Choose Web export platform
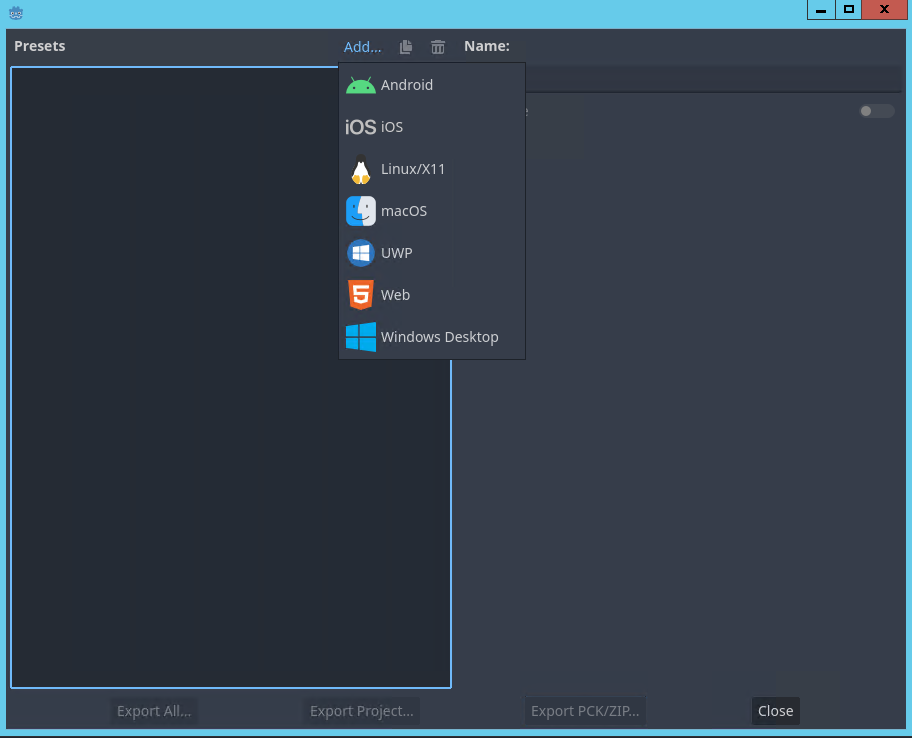The width and height of the screenshot is (912, 738). (x=432, y=295)
